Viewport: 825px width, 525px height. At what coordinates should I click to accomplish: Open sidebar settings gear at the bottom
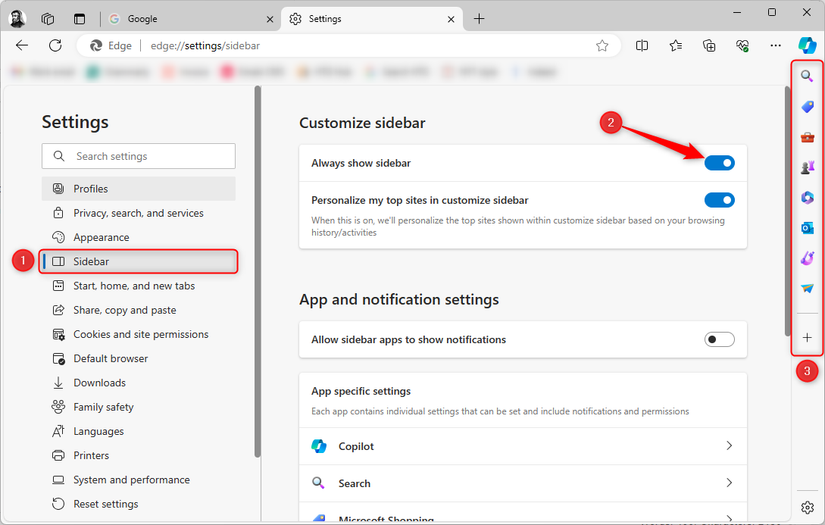point(807,507)
